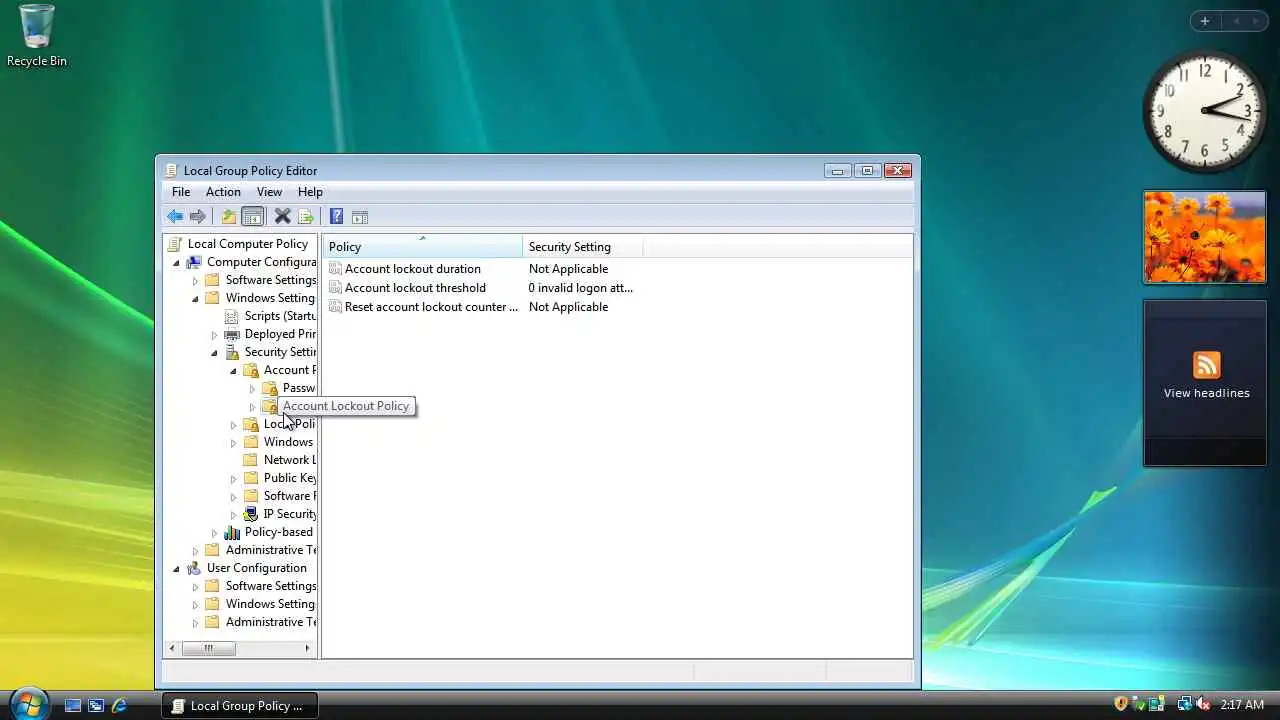Sort by the Security Setting column header
Image resolution: width=1280 pixels, height=720 pixels.
click(x=582, y=247)
